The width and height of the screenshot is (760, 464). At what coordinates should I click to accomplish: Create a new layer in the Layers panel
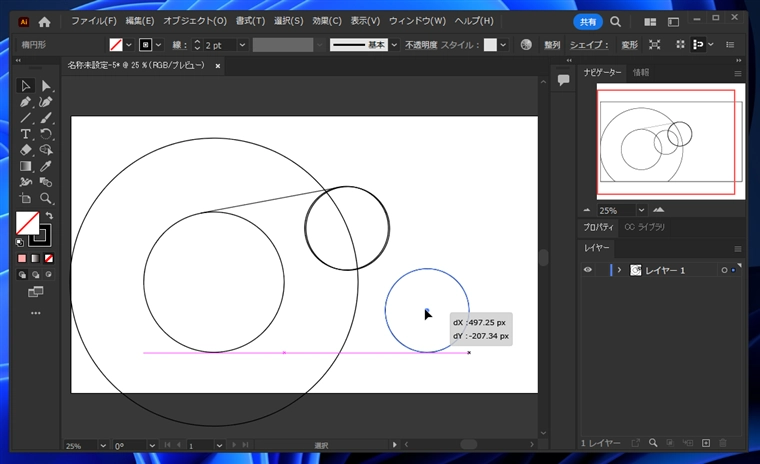point(706,443)
